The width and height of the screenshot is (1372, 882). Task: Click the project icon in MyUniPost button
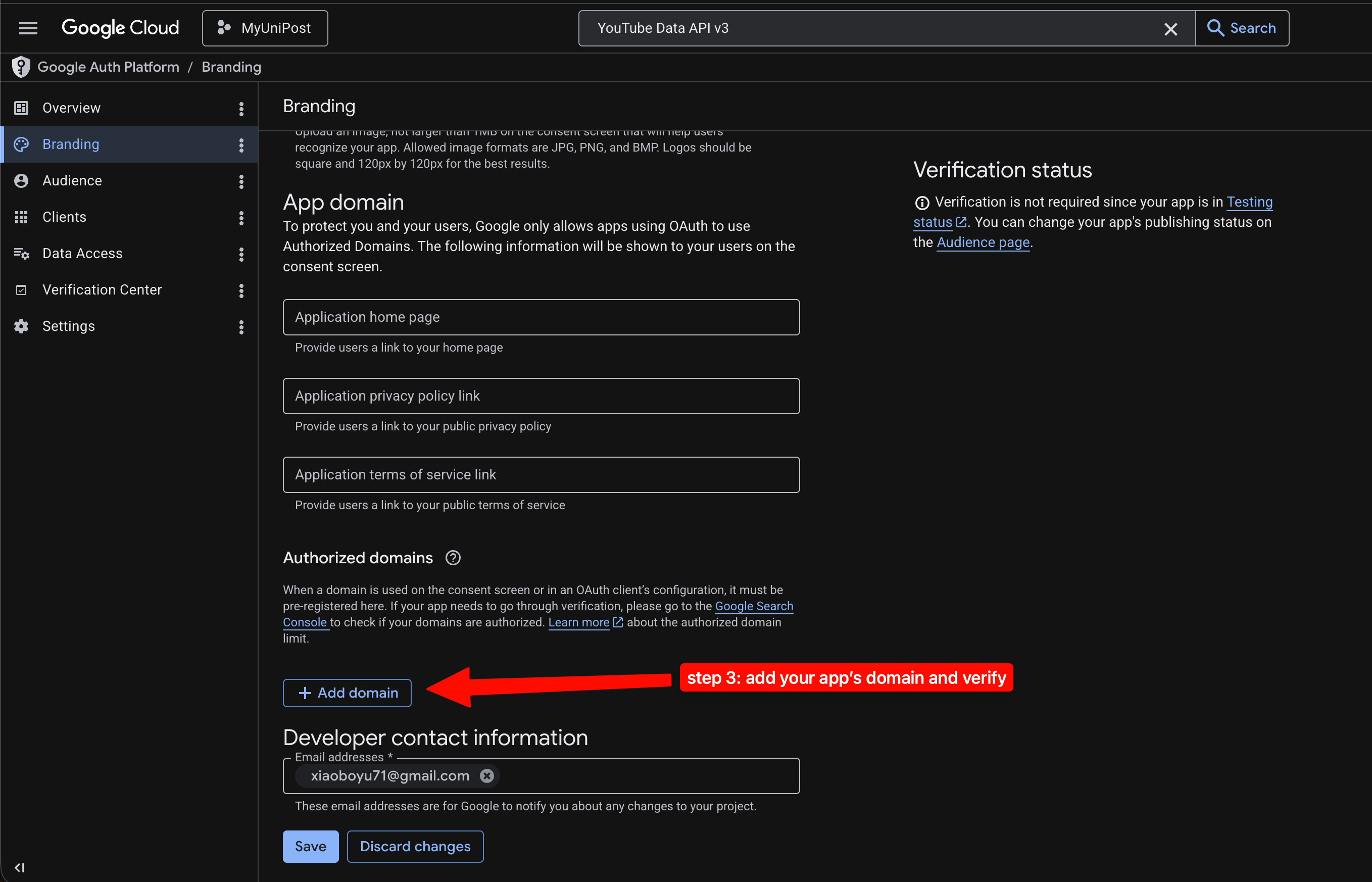pos(224,27)
